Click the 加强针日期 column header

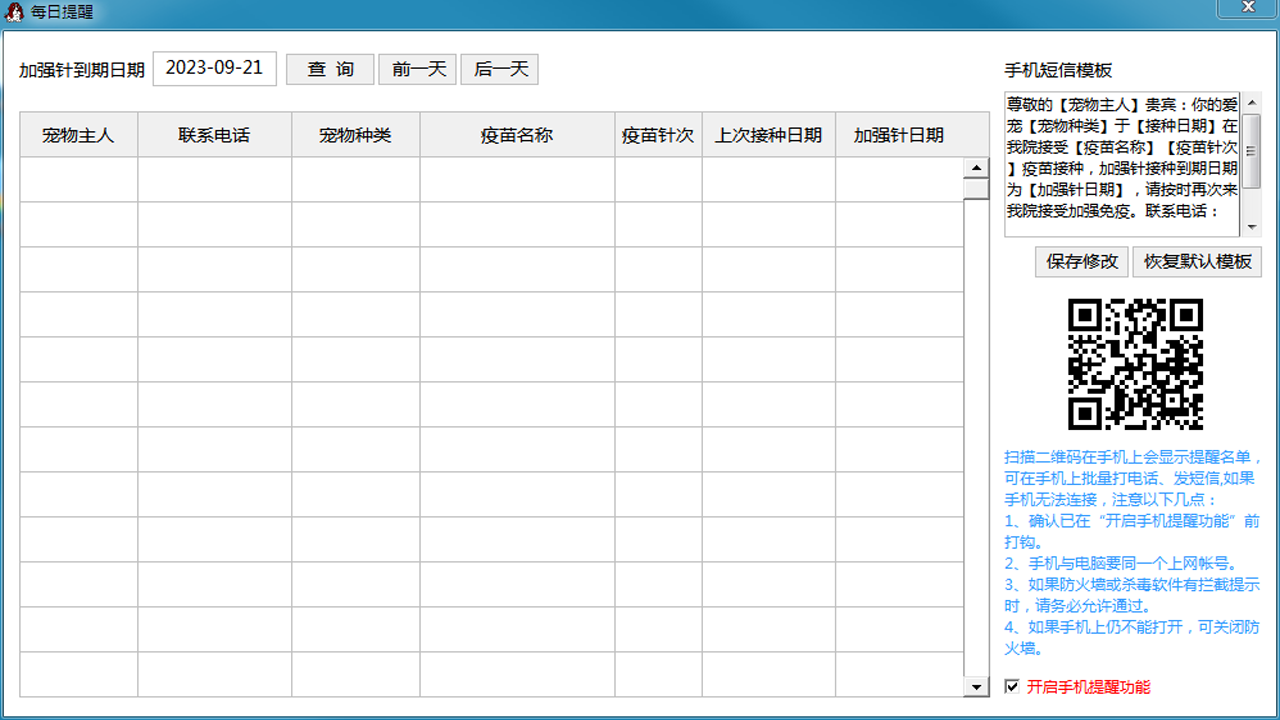point(898,134)
